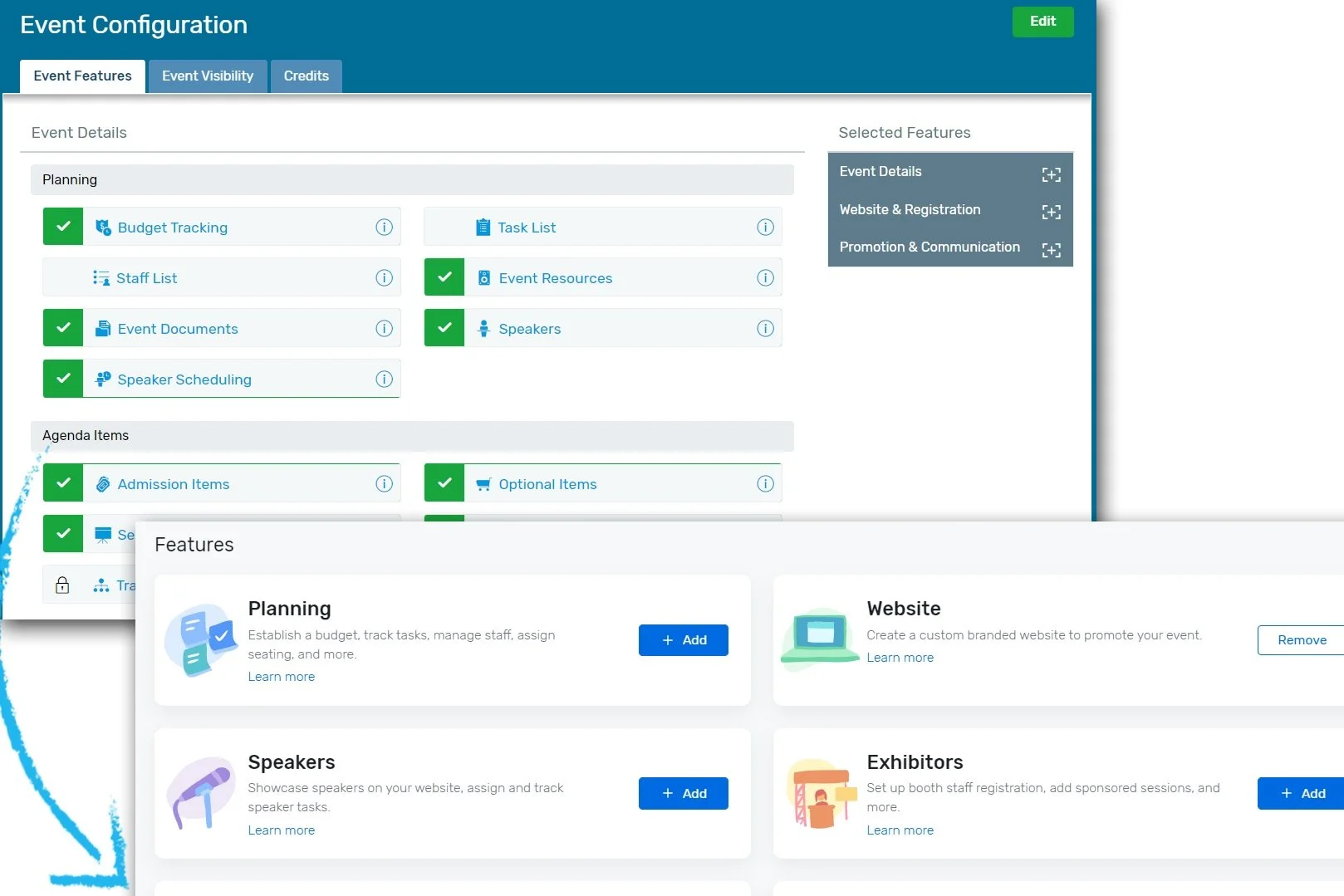Click the Optional Items label

point(547,484)
